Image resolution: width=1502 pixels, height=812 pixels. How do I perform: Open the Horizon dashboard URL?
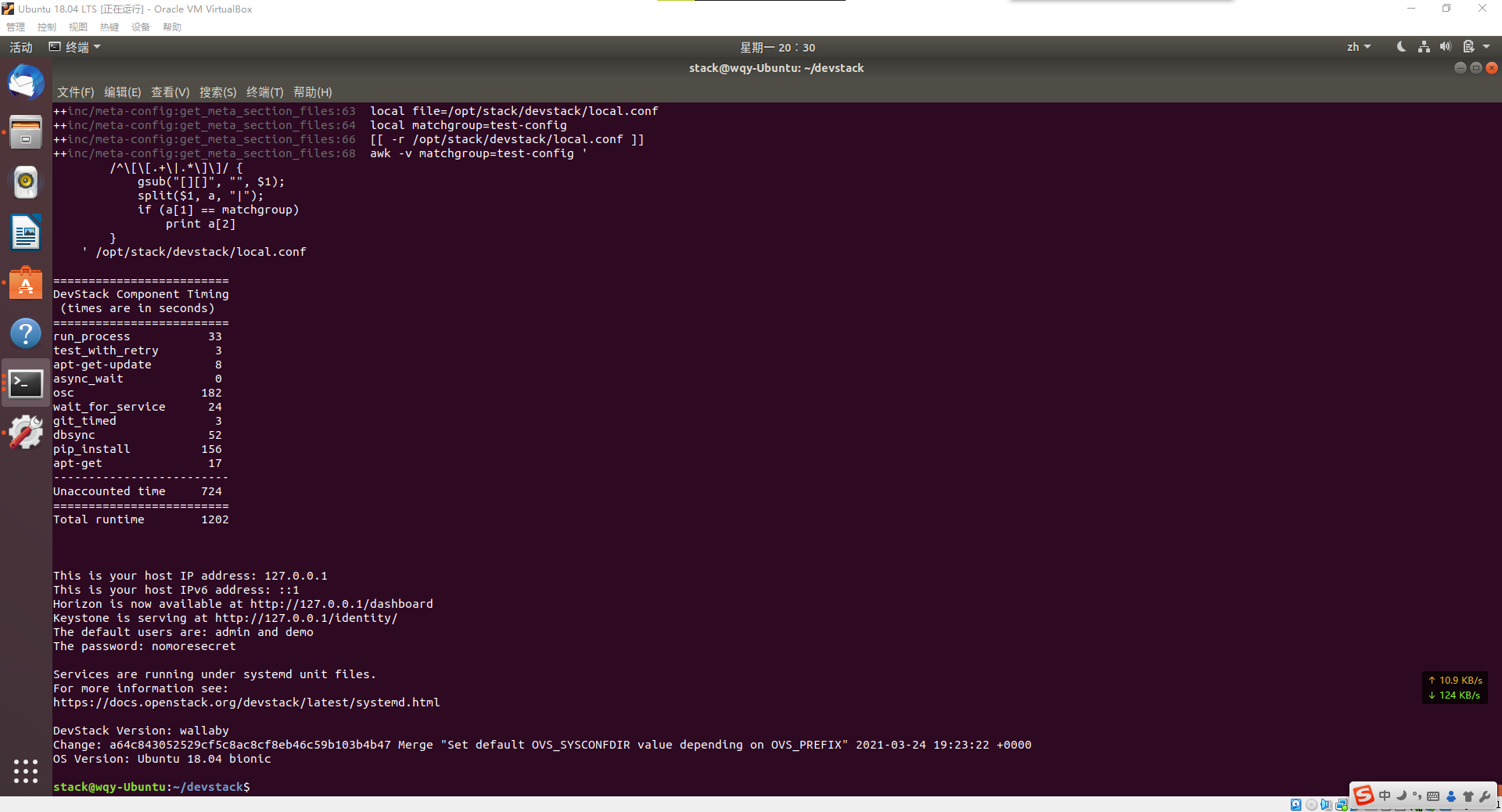[342, 604]
